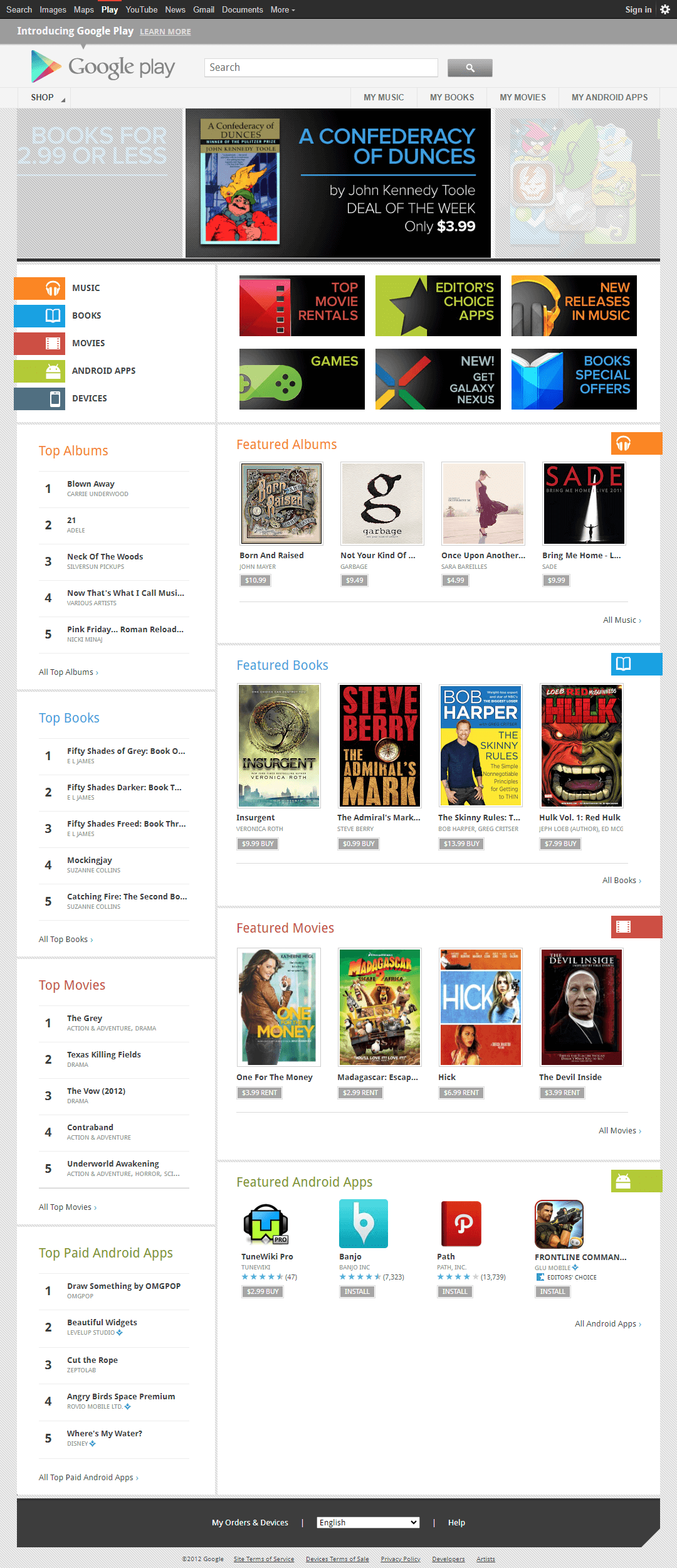The height and width of the screenshot is (1568, 677).
Task: Open the More dropdown in top bar
Action: [x=283, y=9]
